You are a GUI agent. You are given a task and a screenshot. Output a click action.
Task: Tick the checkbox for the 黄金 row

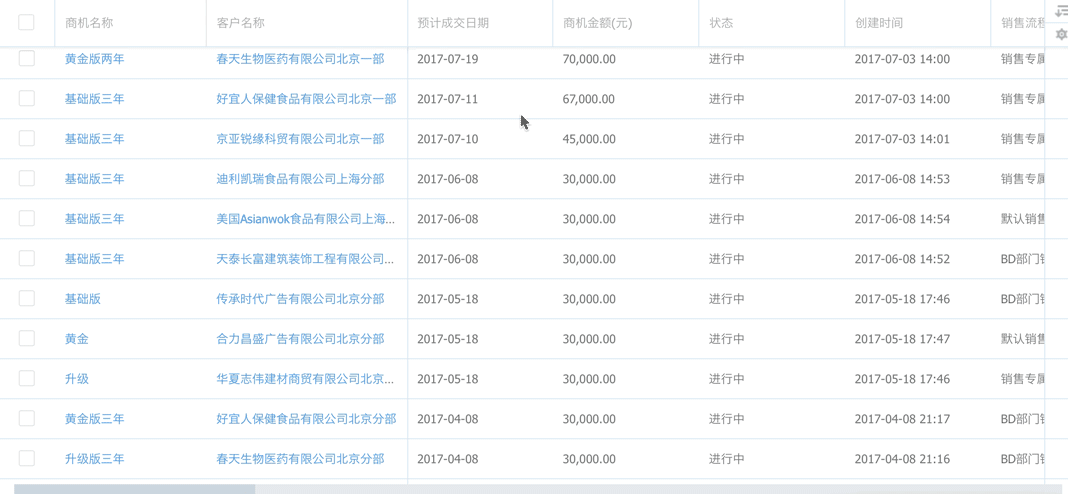pyautogui.click(x=27, y=339)
